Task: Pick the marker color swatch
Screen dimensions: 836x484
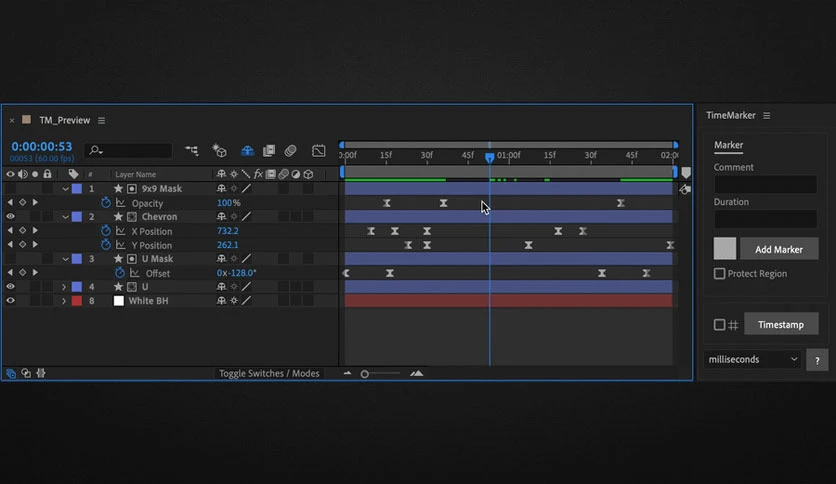Action: click(x=725, y=249)
